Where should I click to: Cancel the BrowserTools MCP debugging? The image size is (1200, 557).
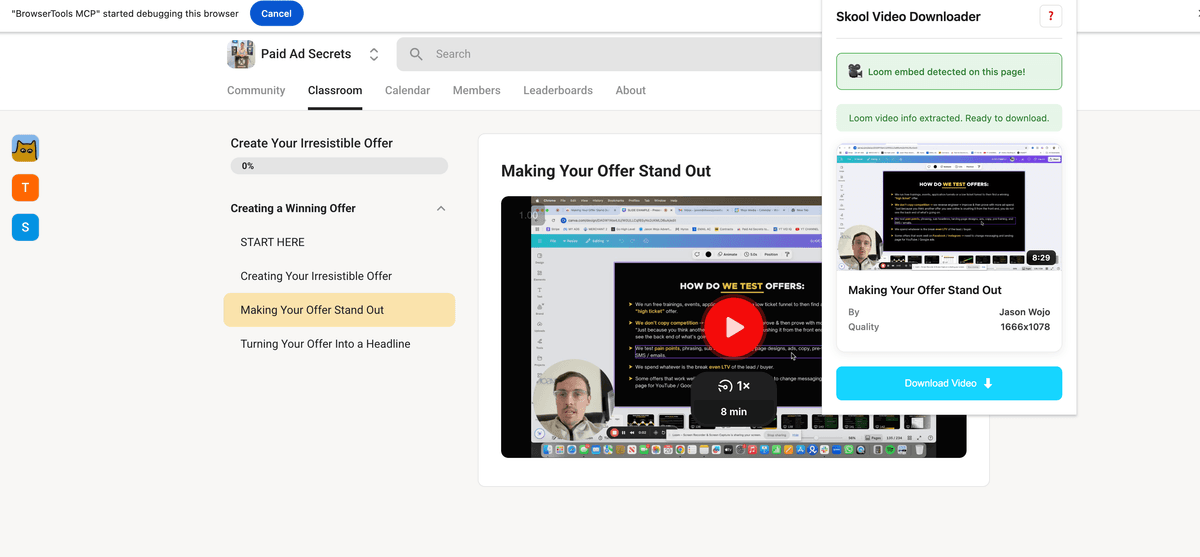pyautogui.click(x=276, y=14)
